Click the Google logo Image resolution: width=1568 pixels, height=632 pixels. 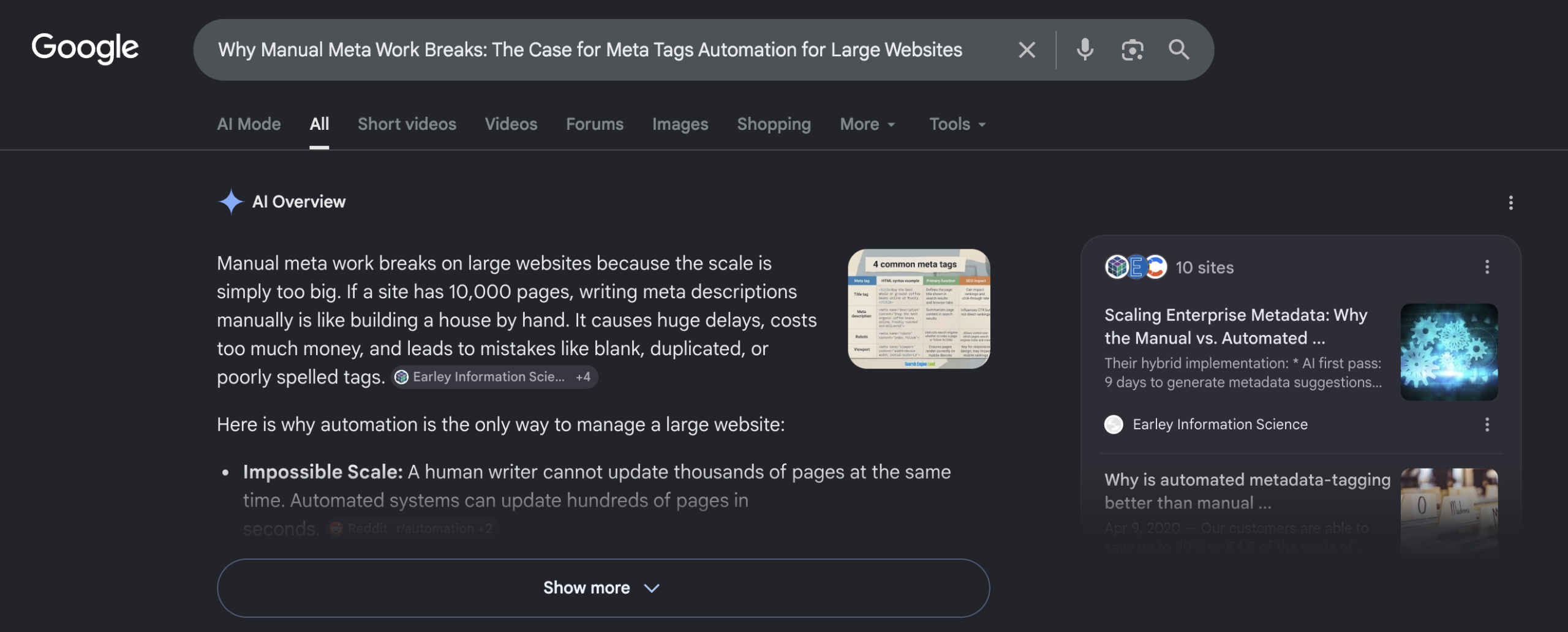point(85,49)
